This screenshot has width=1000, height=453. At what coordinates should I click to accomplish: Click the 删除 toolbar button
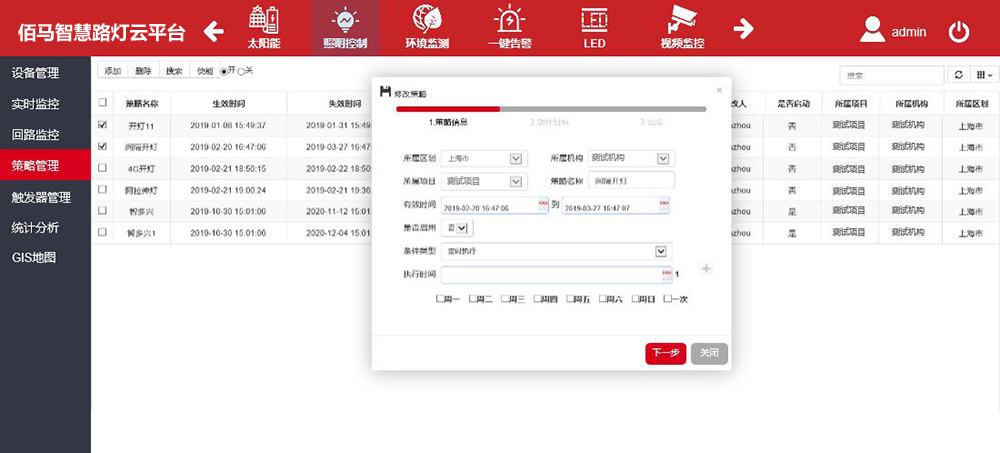point(143,71)
